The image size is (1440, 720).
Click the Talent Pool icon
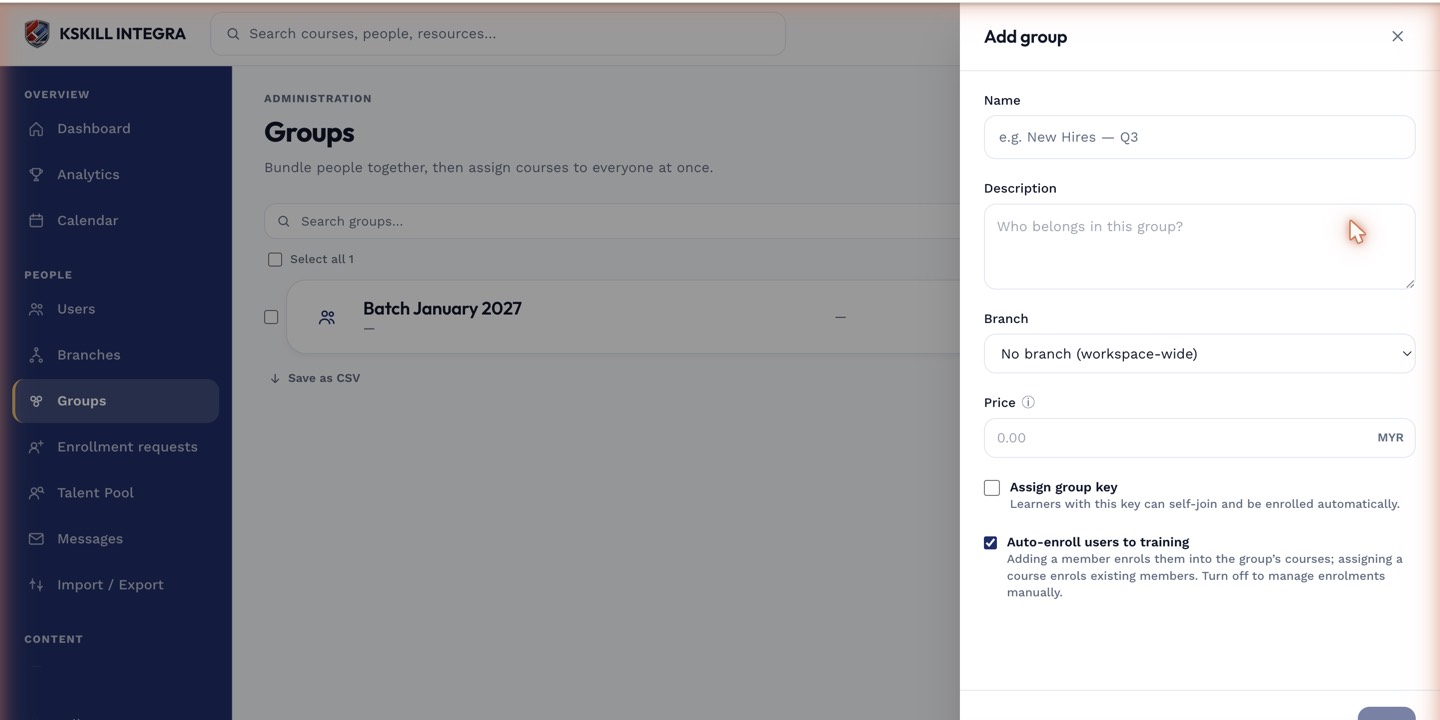coord(36,493)
